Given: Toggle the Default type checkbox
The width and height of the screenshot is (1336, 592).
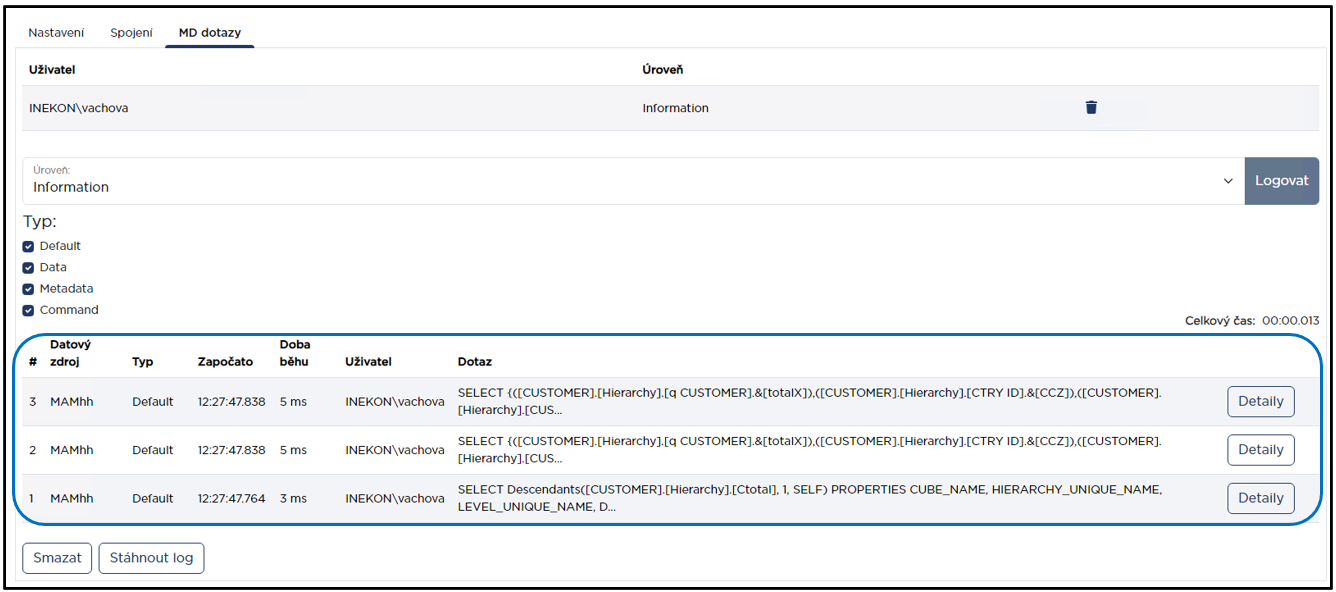Looking at the screenshot, I should coord(28,246).
